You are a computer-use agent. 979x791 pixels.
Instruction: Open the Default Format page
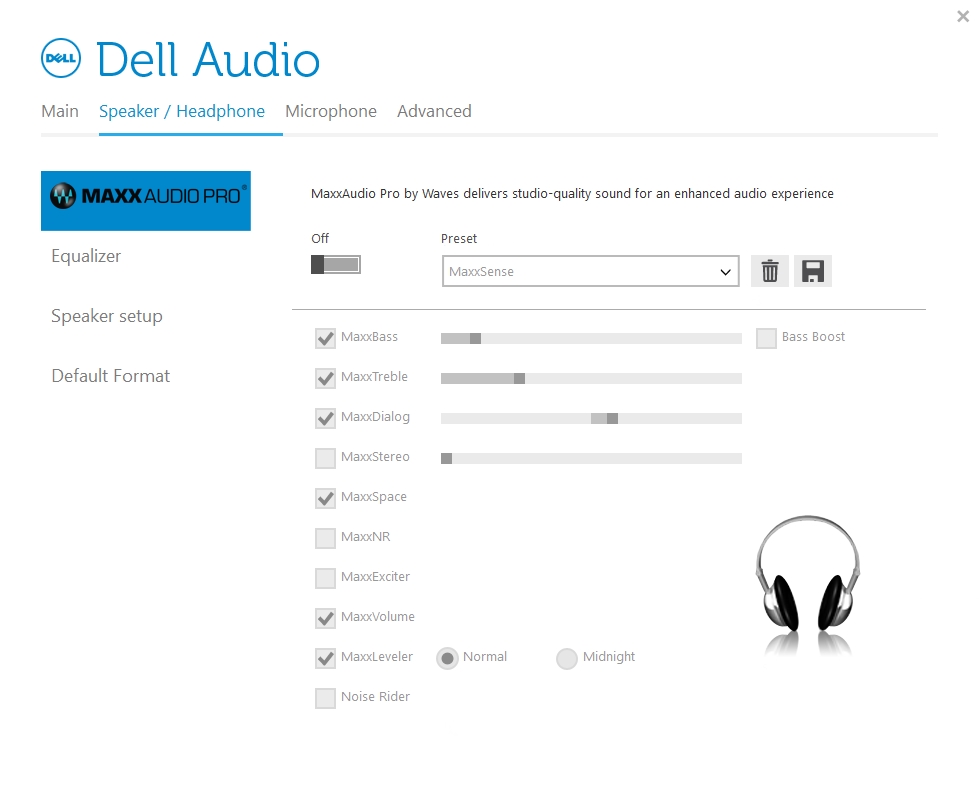[110, 376]
